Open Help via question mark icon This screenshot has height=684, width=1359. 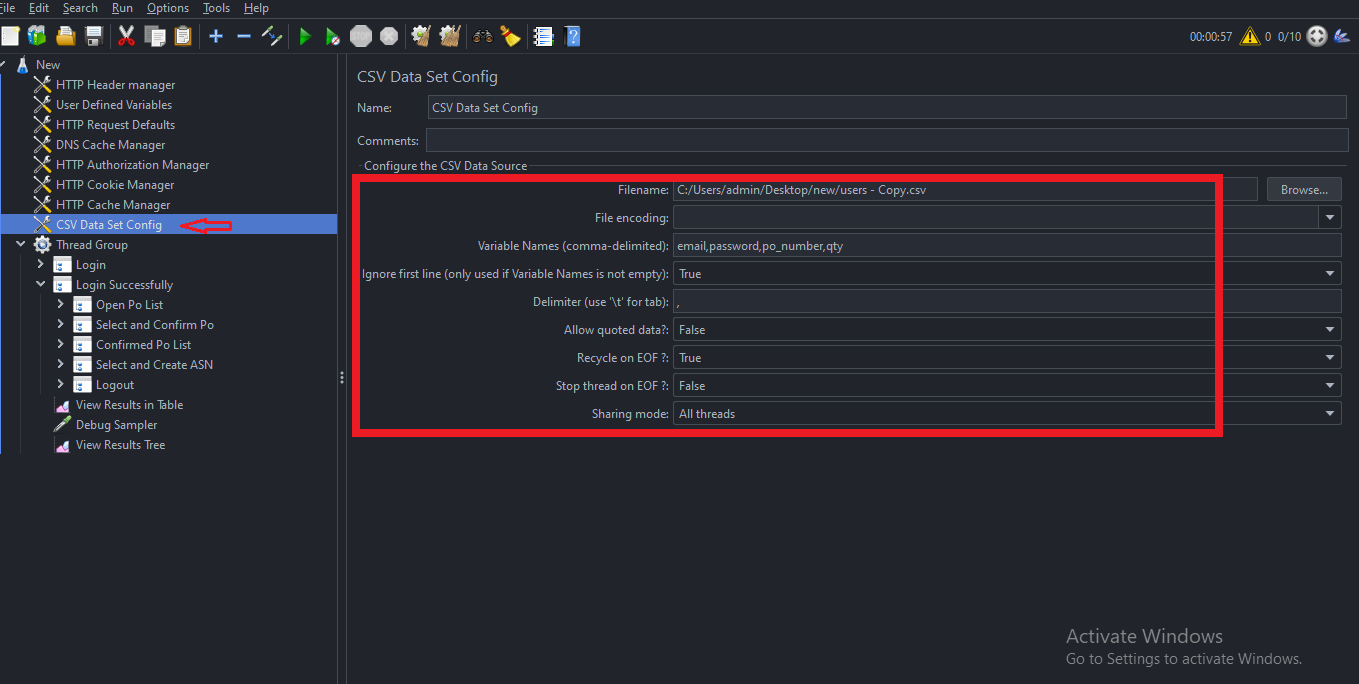click(572, 37)
